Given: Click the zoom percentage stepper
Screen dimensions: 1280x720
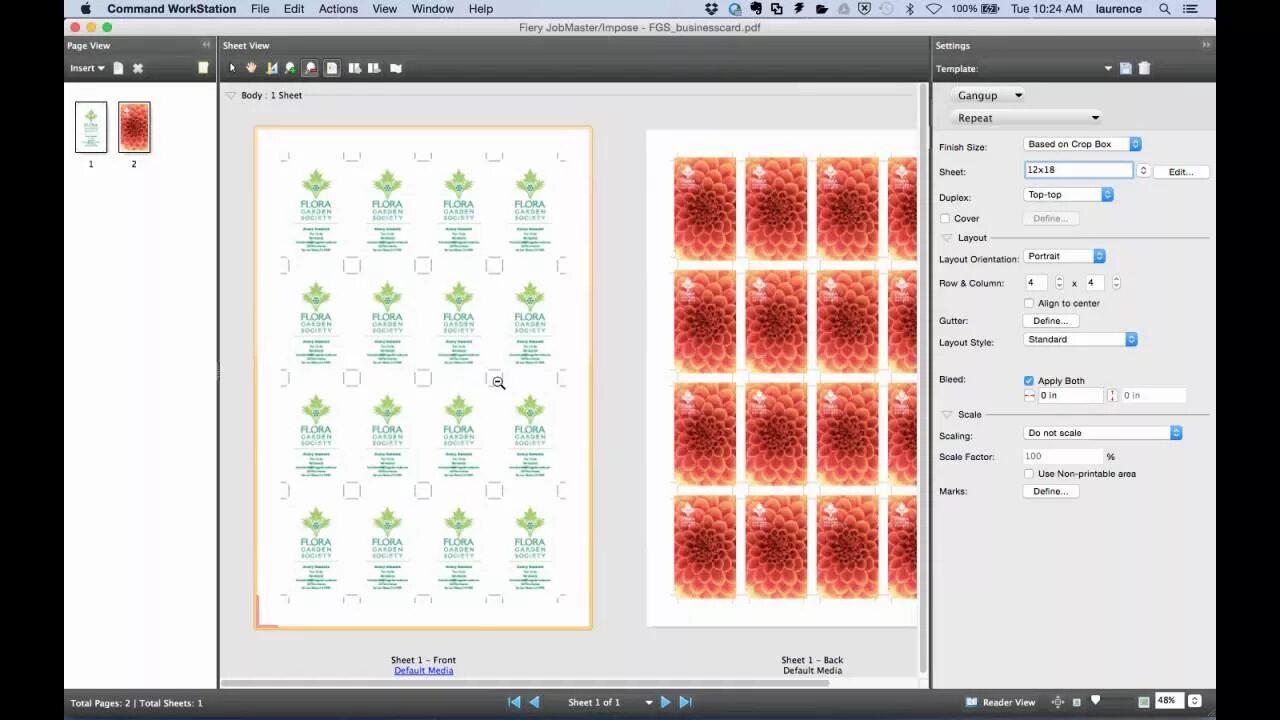Looking at the screenshot, I should (x=1194, y=701).
